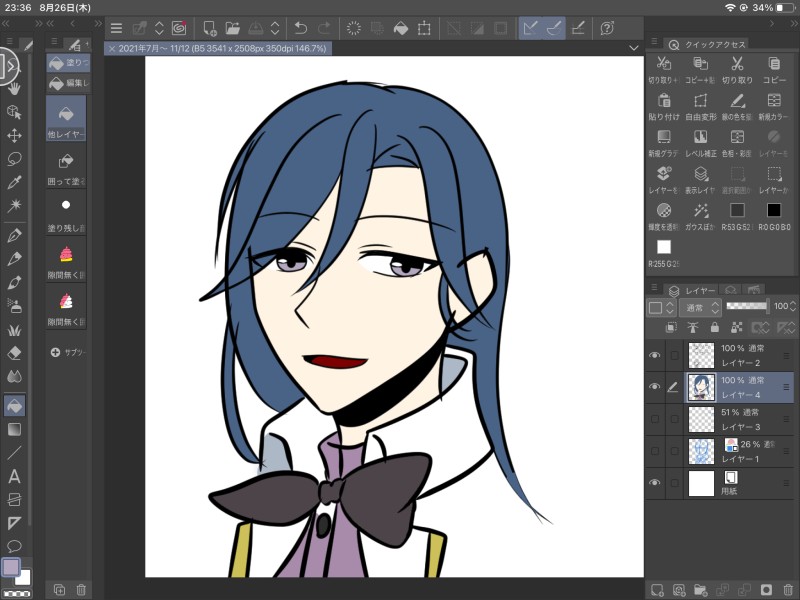This screenshot has height=600, width=800.
Task: Click the Free Transform (自由変形) icon
Action: [701, 101]
